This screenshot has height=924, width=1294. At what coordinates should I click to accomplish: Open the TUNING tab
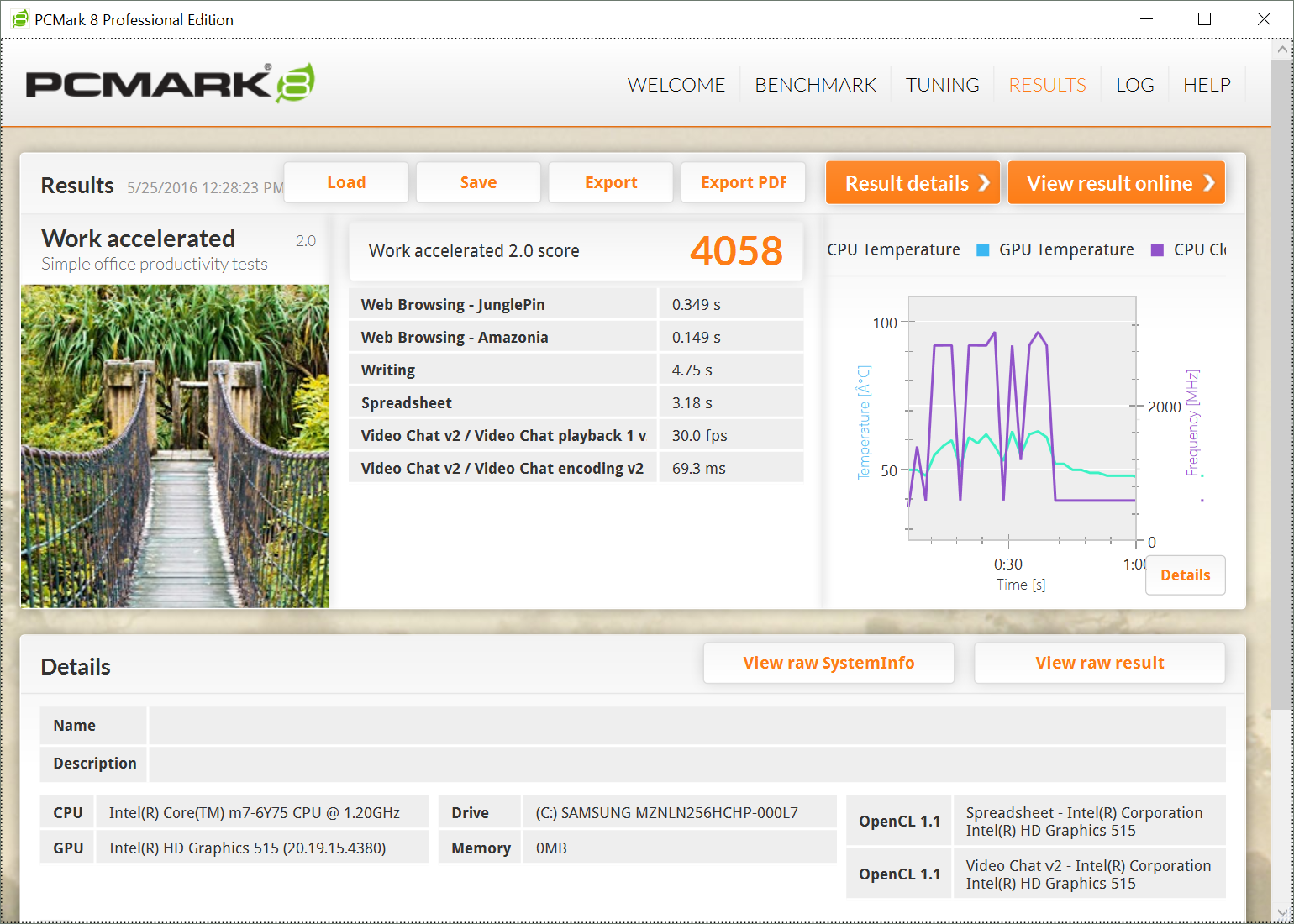[942, 85]
